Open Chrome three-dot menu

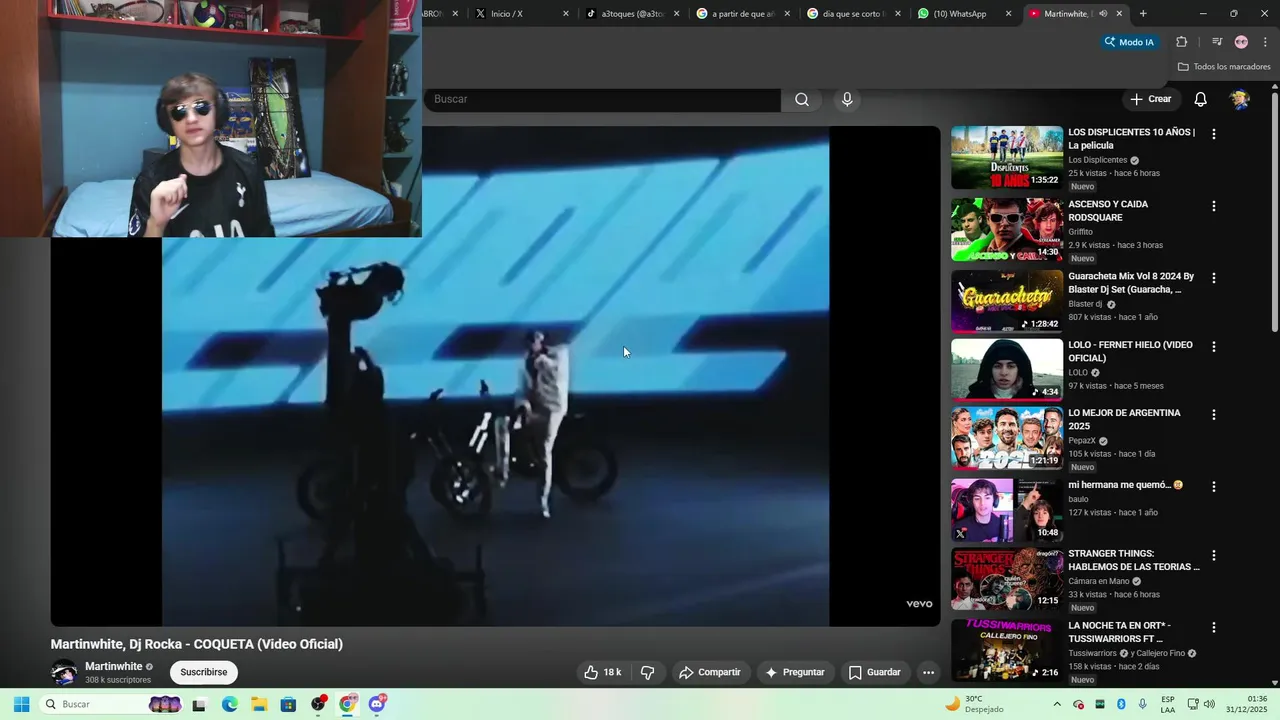click(x=1265, y=42)
